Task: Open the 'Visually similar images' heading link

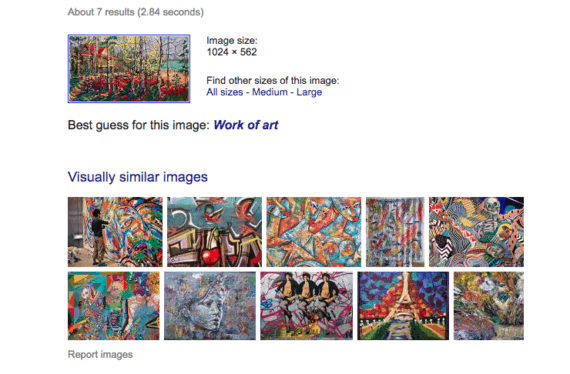Action: [x=137, y=177]
